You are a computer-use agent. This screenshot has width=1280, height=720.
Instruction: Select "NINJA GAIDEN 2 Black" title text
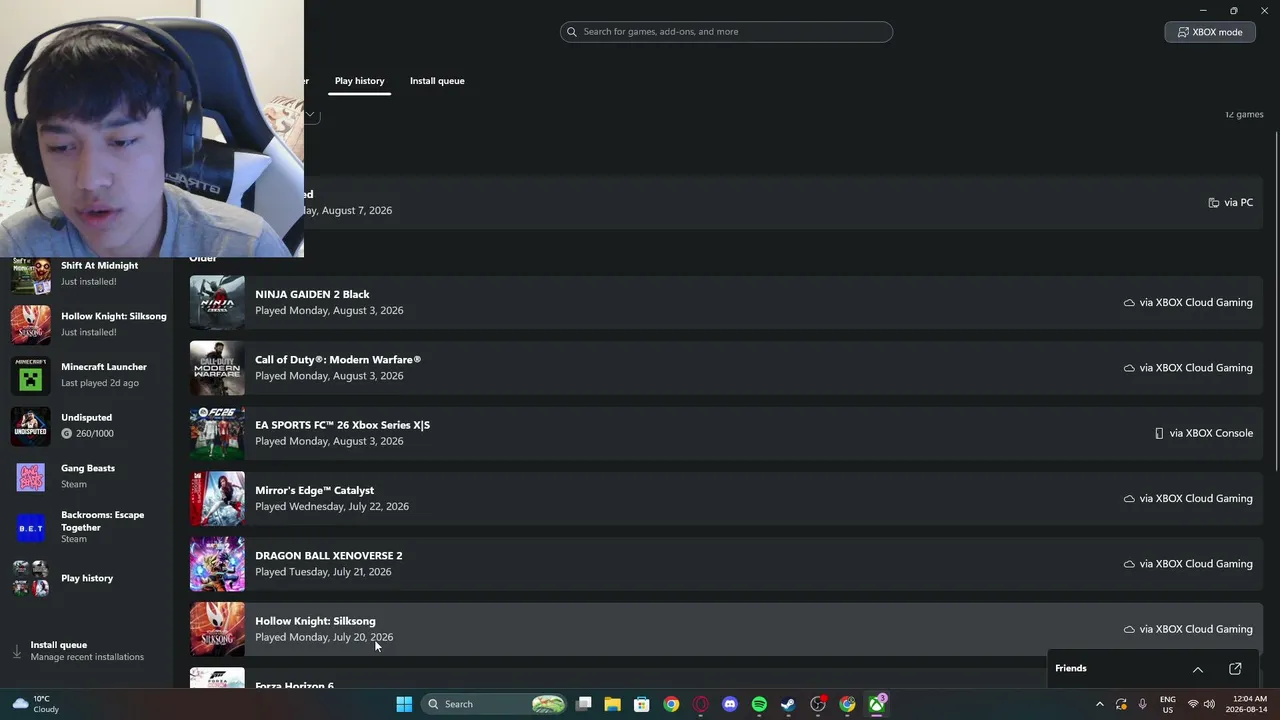click(312, 295)
